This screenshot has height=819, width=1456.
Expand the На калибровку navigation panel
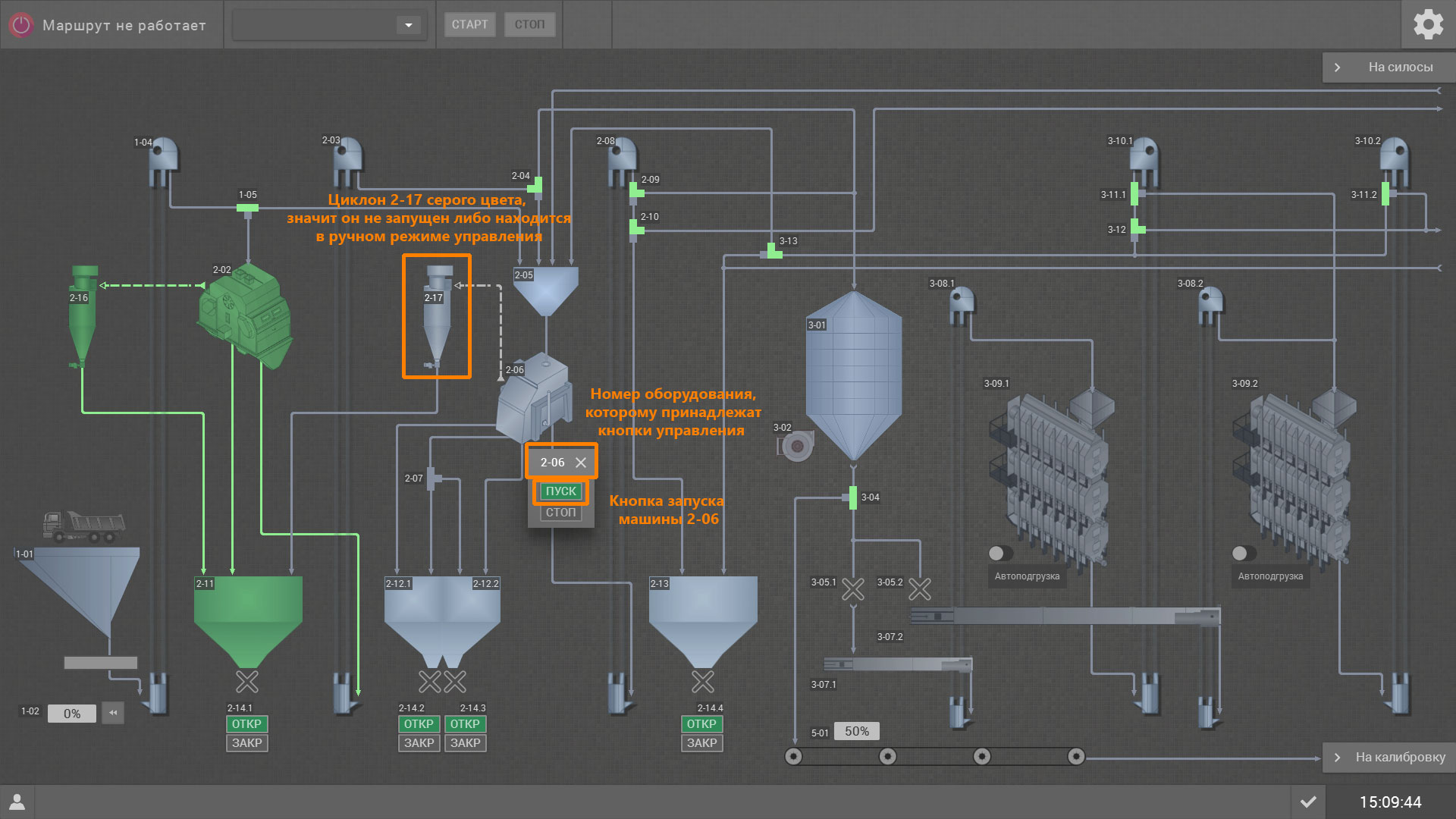tap(1388, 757)
